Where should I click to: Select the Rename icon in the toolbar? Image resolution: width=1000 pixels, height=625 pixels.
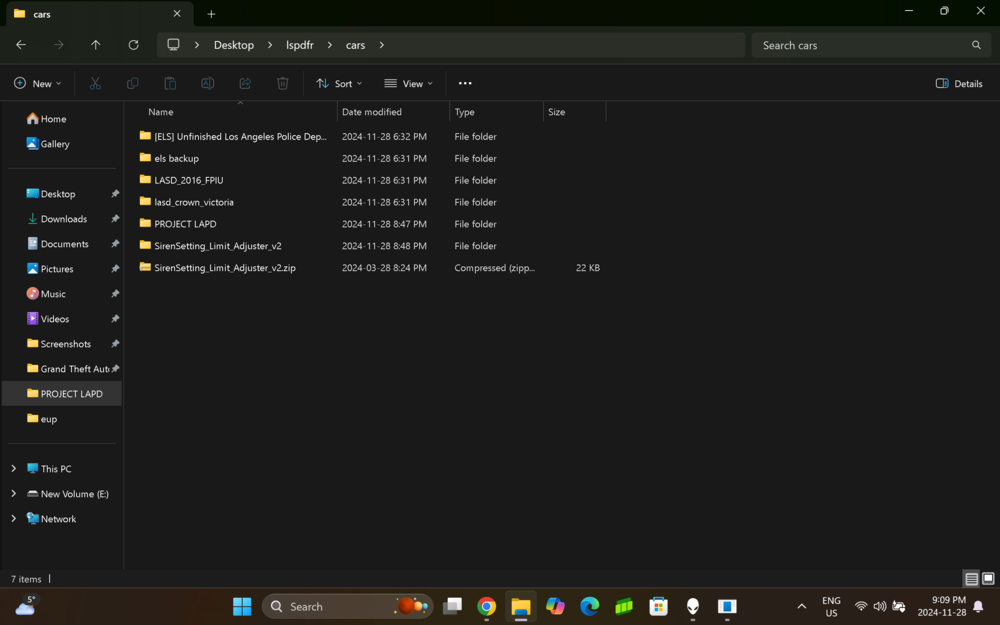pyautogui.click(x=208, y=83)
